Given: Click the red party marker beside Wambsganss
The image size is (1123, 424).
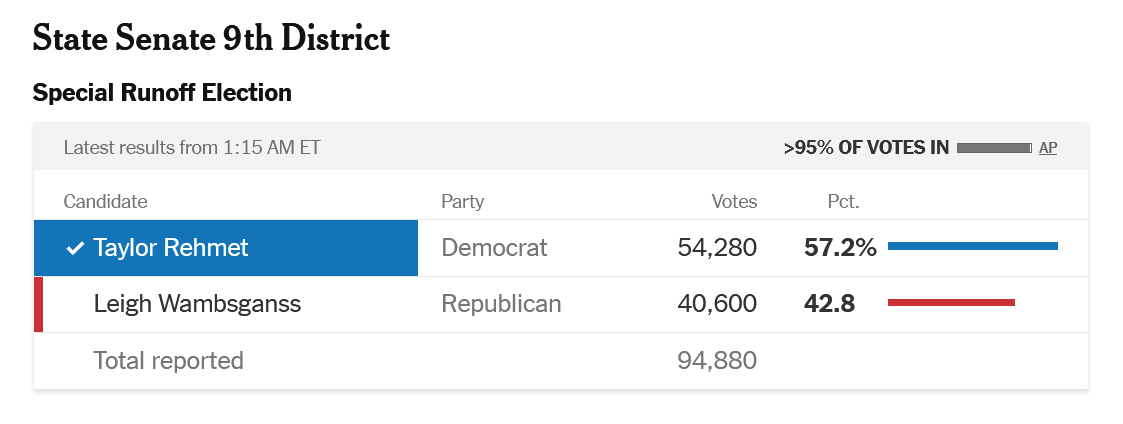Looking at the screenshot, I should [38, 304].
